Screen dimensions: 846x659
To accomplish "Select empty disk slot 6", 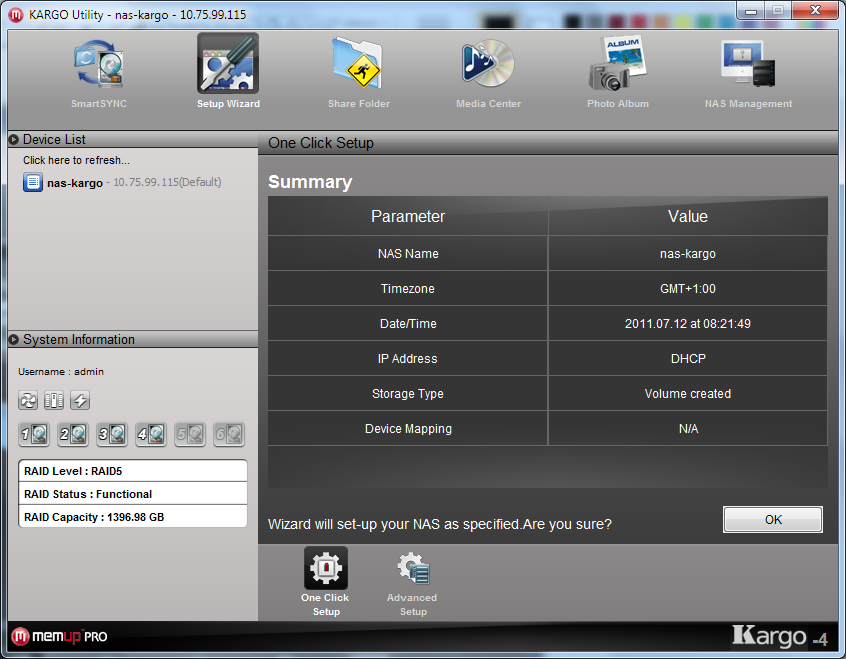I will click(229, 434).
